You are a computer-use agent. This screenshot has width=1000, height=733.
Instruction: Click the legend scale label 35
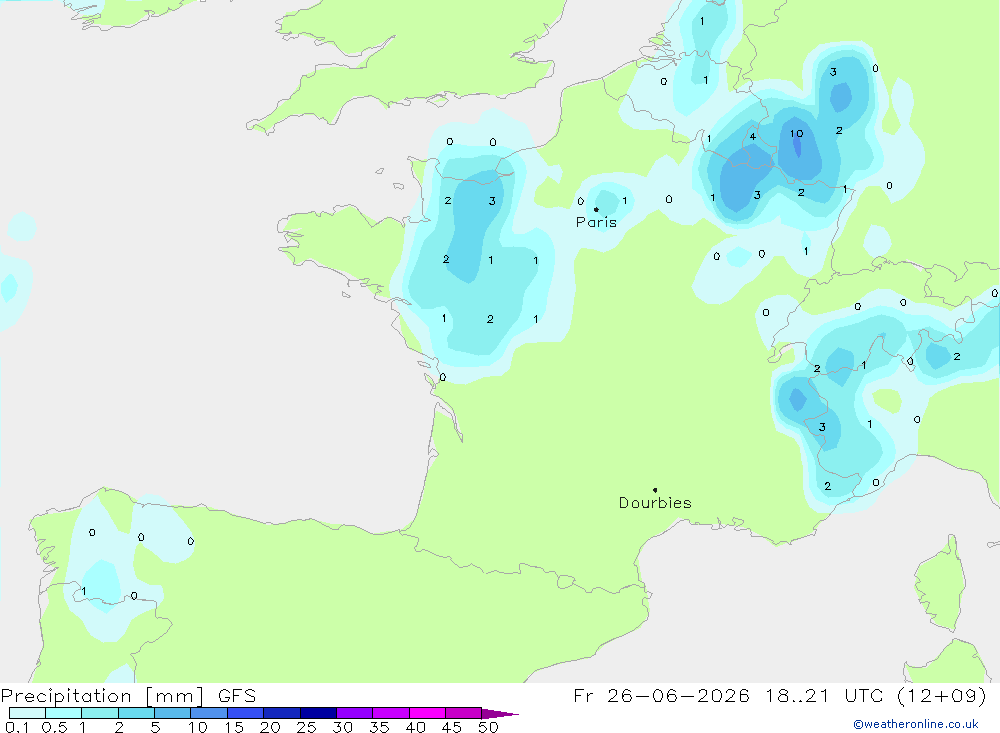point(379,727)
